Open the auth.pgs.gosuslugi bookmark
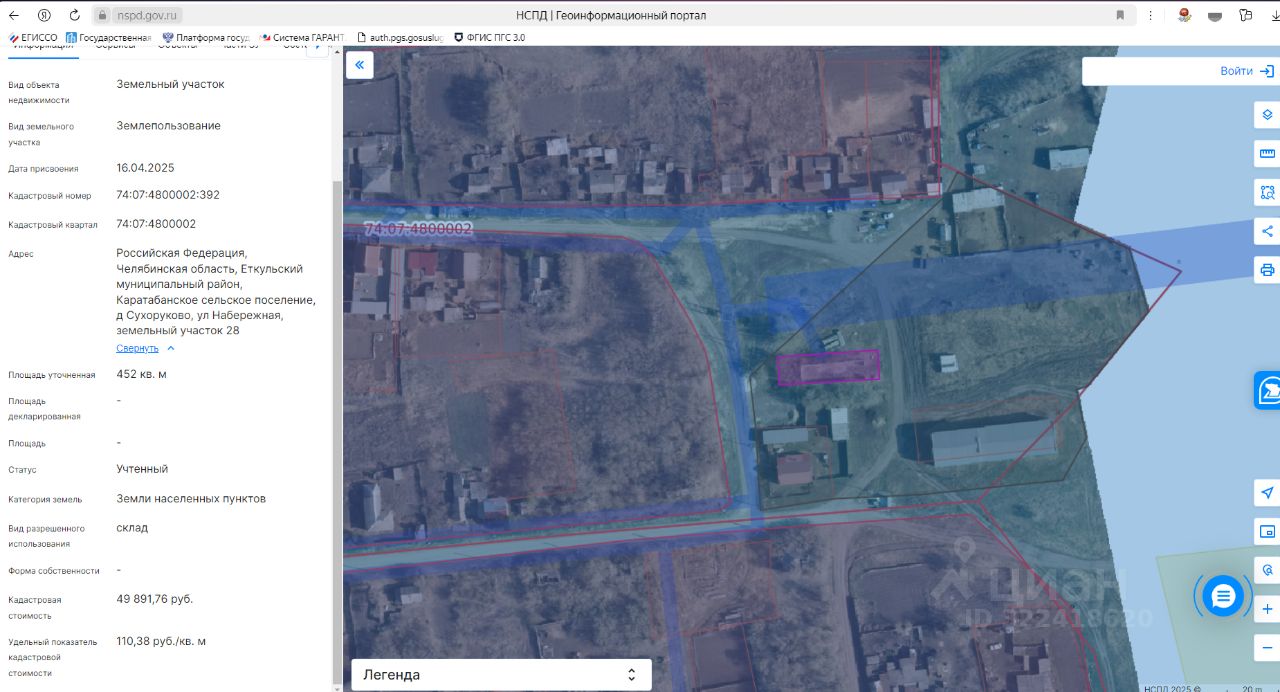Image resolution: width=1280 pixels, height=692 pixels. coord(399,37)
